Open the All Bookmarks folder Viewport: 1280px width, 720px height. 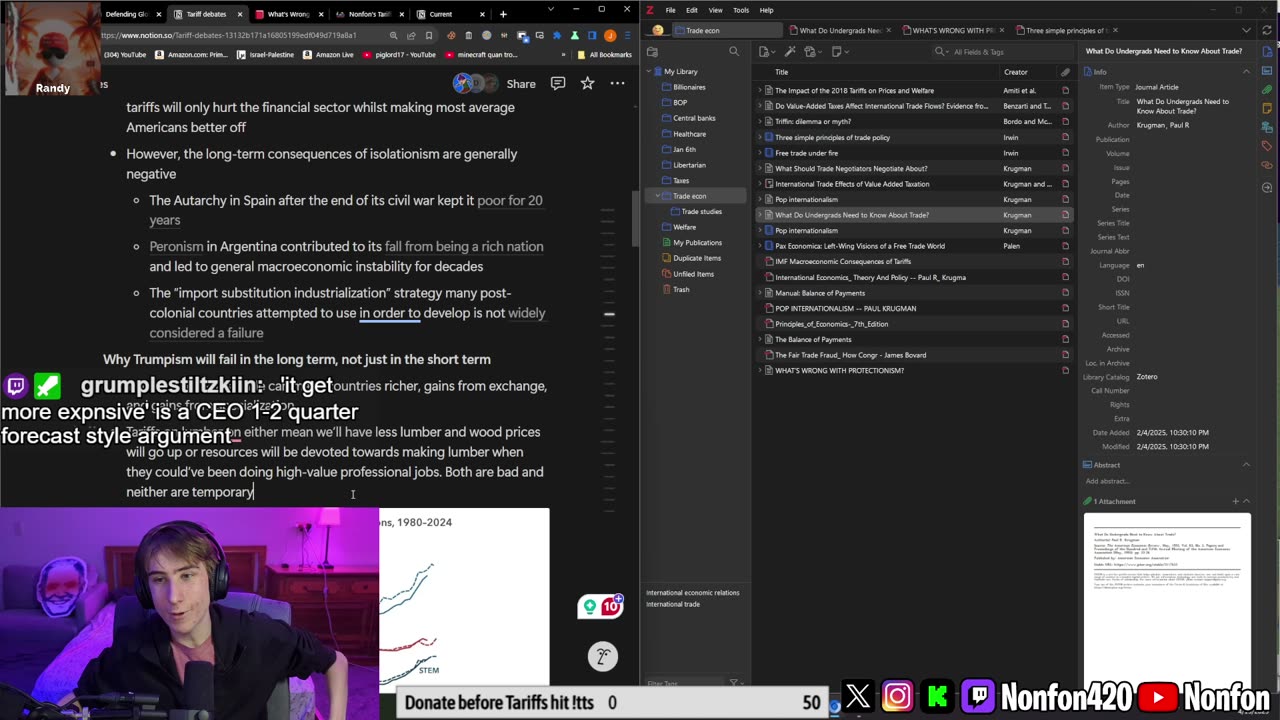606,55
